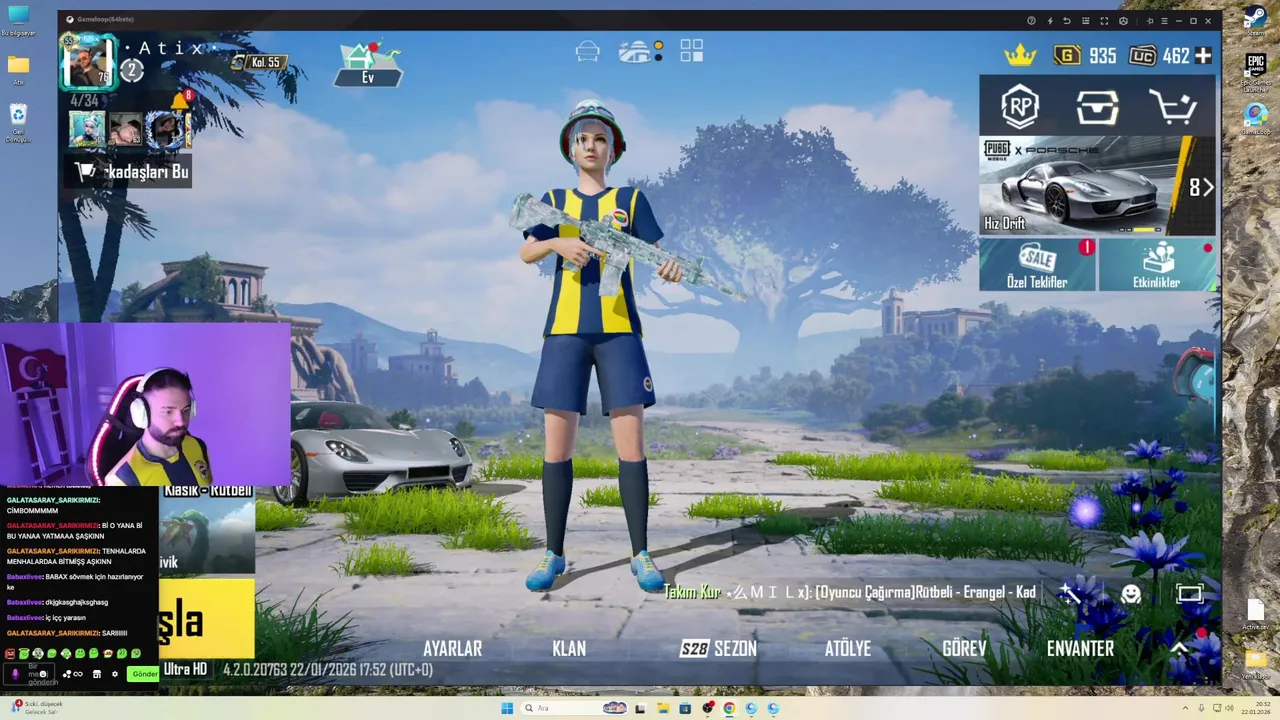This screenshot has width=1280, height=720.
Task: Open the player avatar profile
Action: click(88, 61)
